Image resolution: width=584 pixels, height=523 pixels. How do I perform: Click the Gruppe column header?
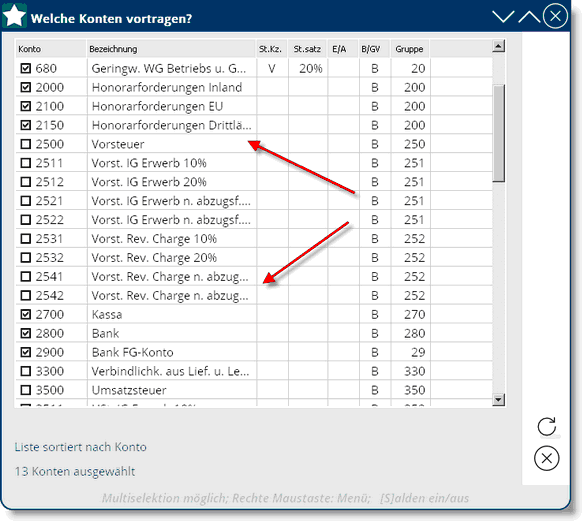[x=410, y=49]
